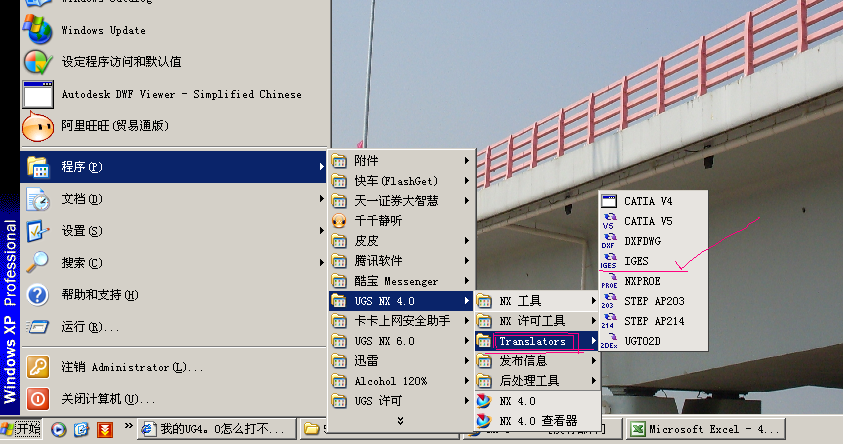Expand the 附件 submenu arrow
843x444 pixels.
(467, 161)
